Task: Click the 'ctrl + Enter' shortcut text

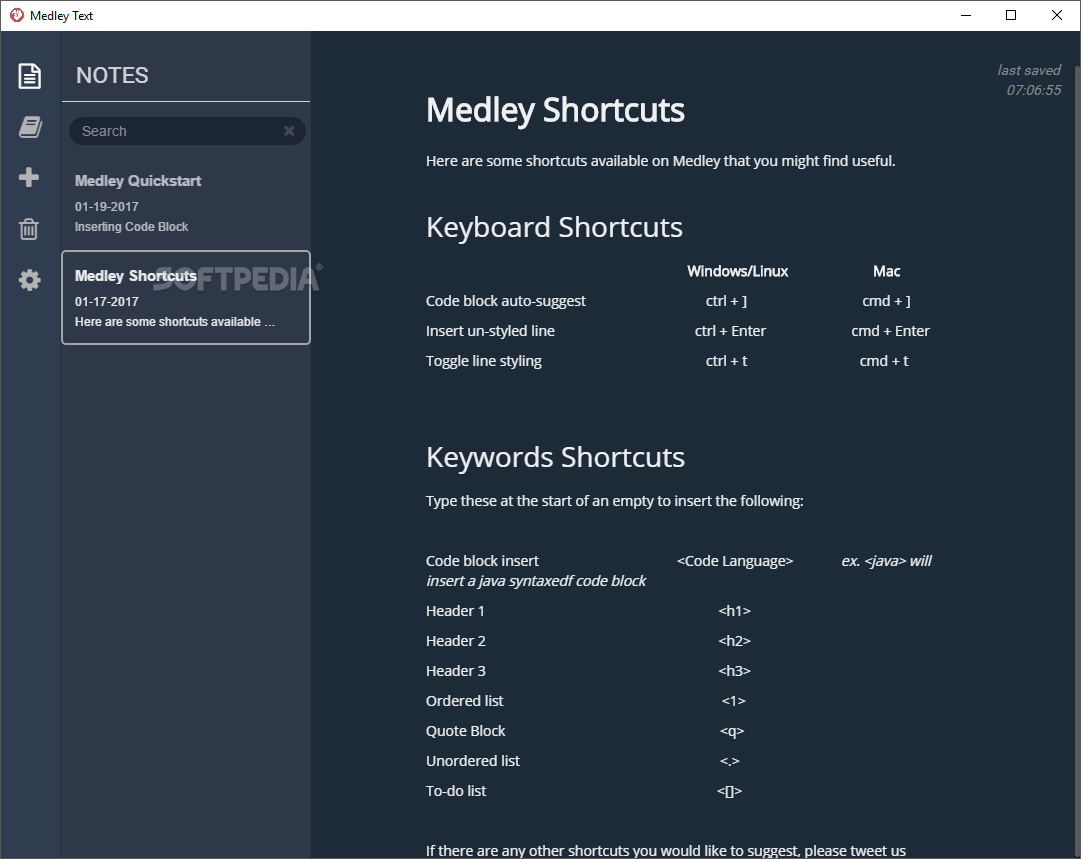Action: 730,331
